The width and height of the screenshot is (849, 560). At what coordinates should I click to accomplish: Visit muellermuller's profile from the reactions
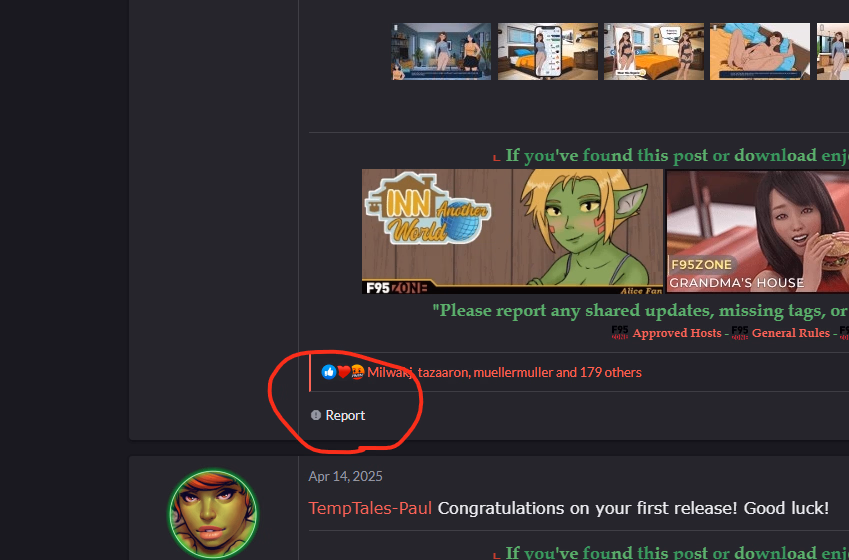513,372
